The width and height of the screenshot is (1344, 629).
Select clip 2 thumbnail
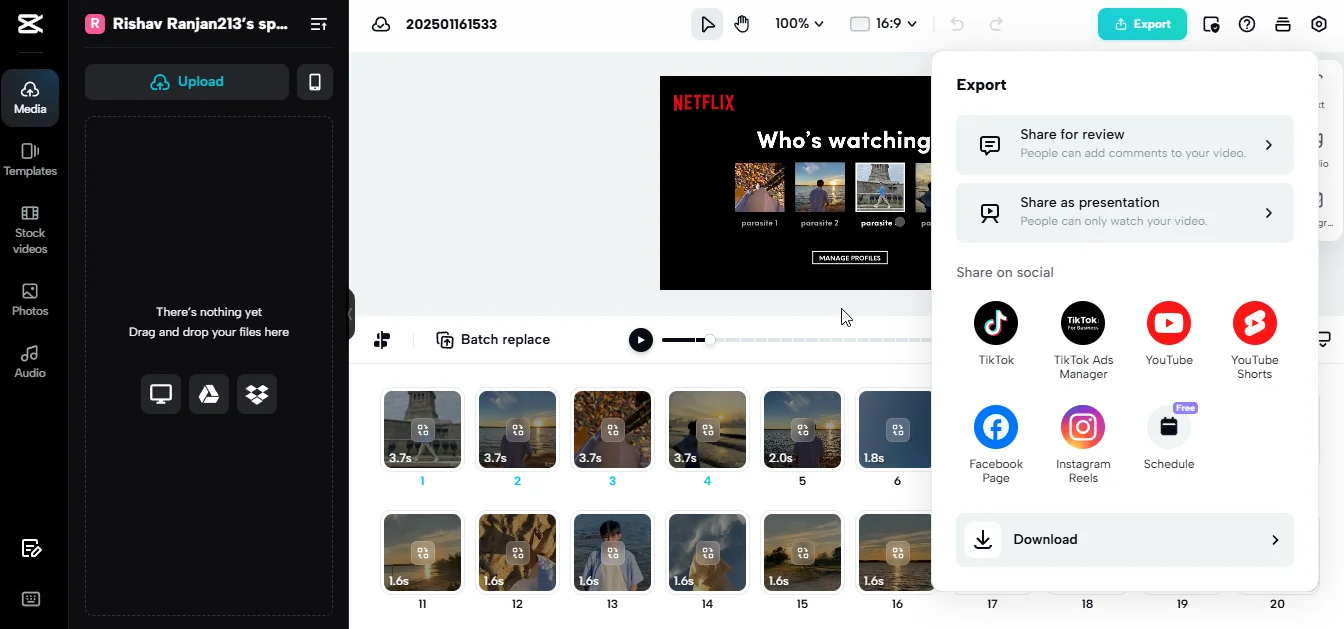point(517,430)
